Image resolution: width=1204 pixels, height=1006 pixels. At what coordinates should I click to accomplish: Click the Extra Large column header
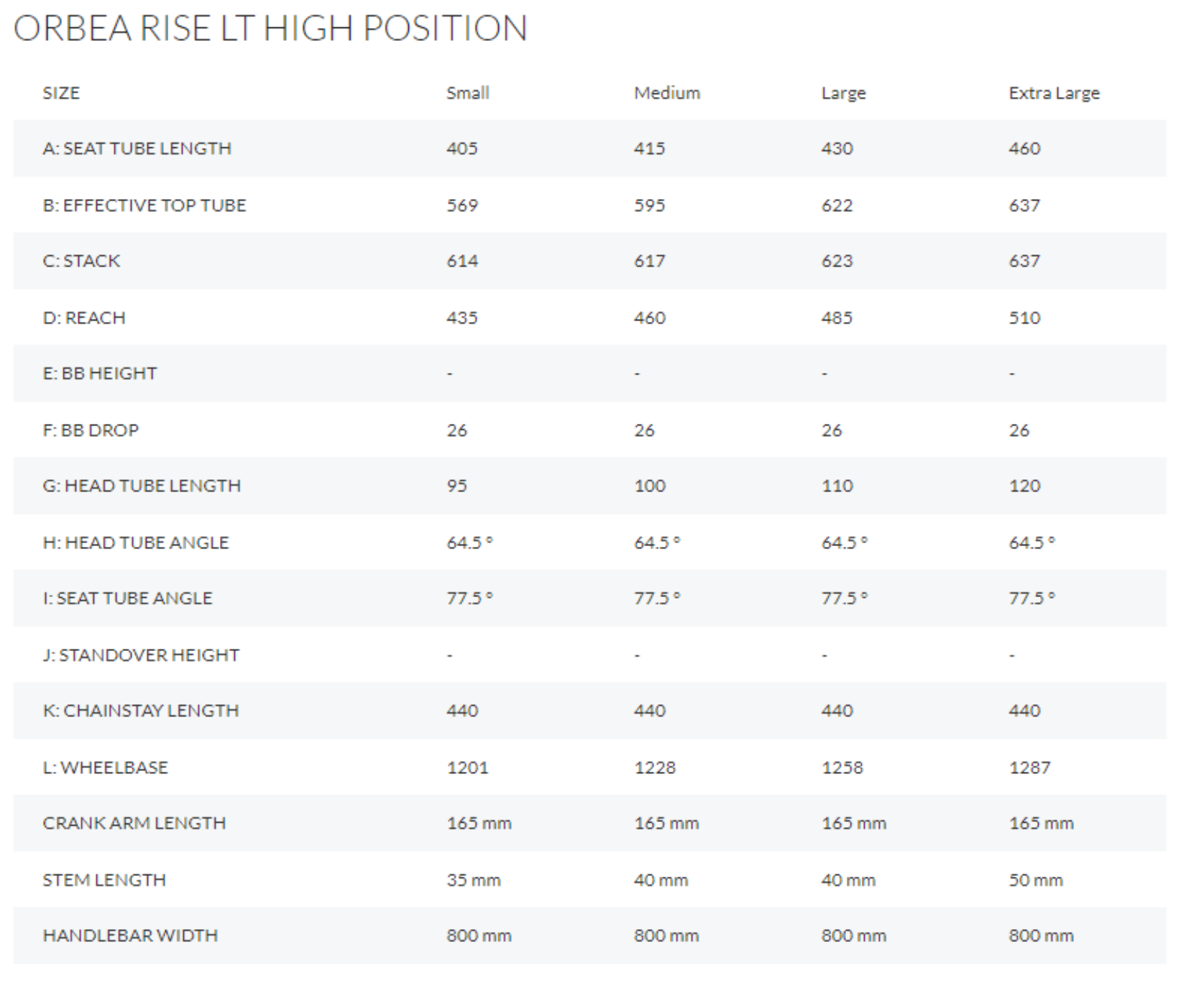pos(1054,93)
